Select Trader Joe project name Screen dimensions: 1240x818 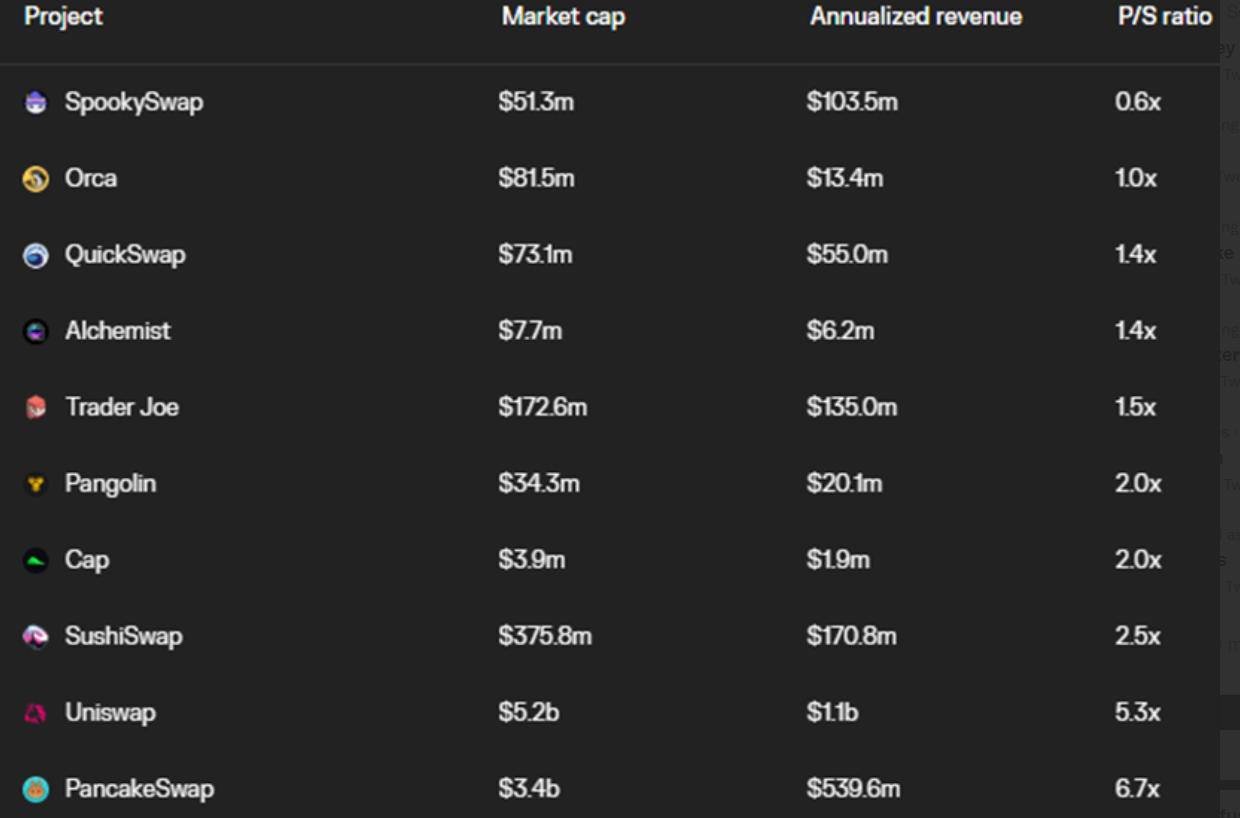(122, 407)
